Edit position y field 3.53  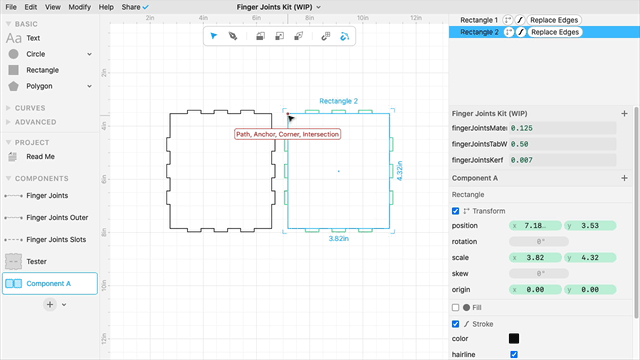tap(590, 226)
